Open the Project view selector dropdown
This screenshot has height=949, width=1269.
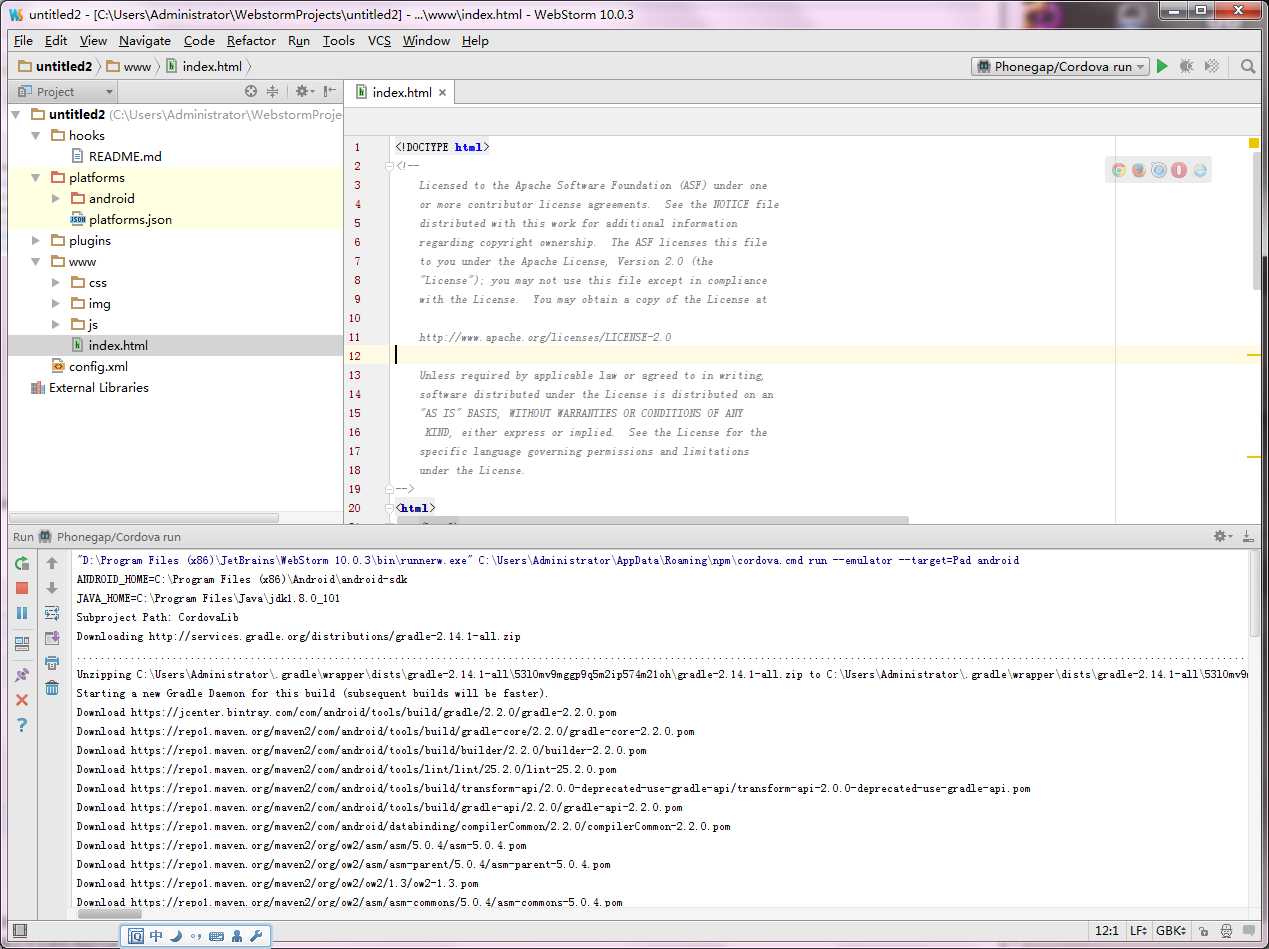coord(63,91)
